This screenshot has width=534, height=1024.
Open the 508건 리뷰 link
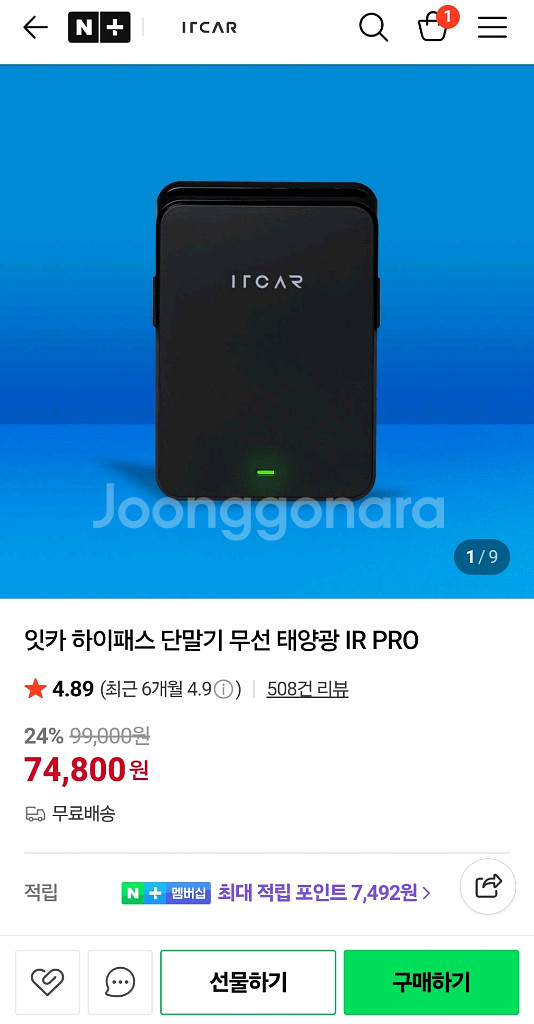pos(307,689)
